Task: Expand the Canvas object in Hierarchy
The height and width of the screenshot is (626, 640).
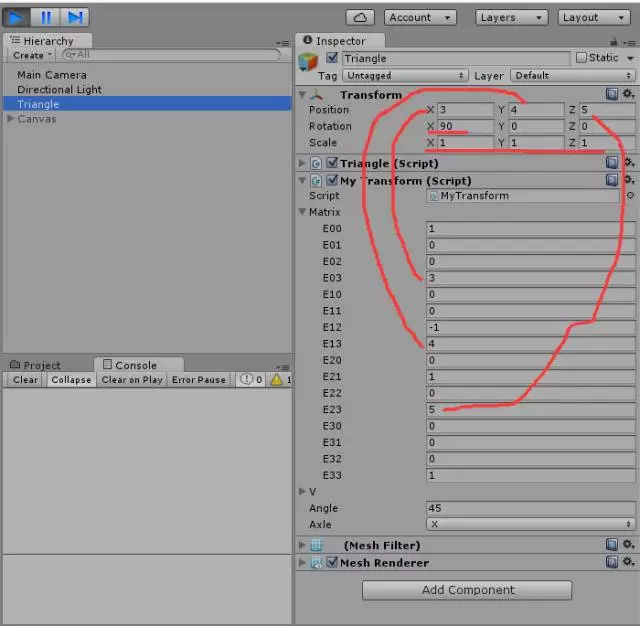Action: point(11,119)
